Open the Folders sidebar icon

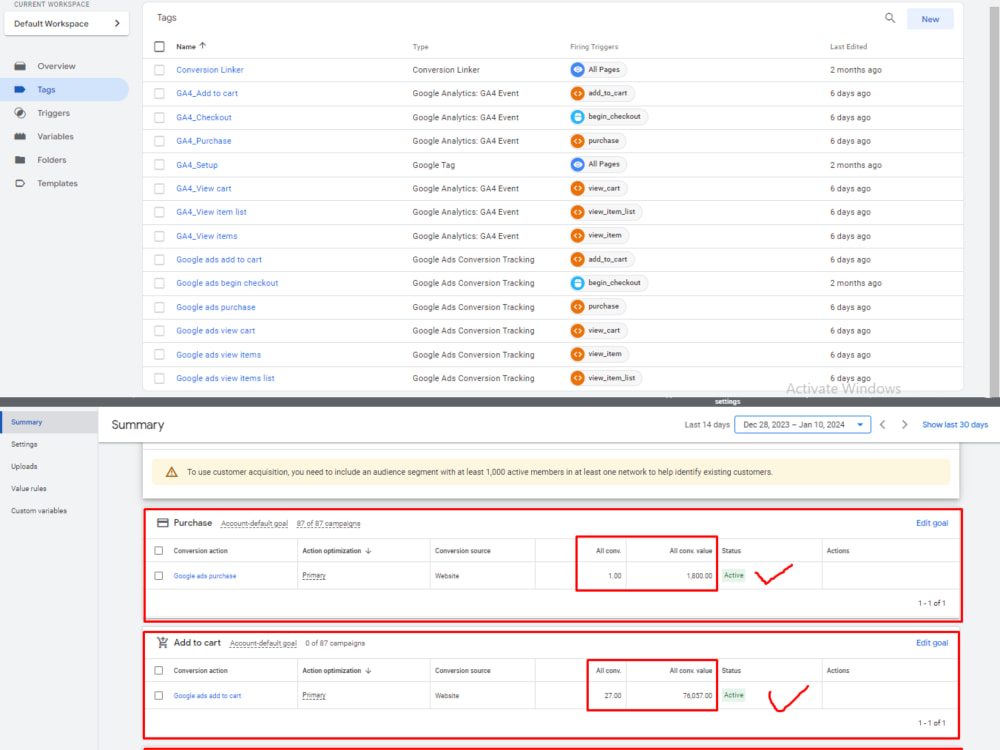point(20,160)
